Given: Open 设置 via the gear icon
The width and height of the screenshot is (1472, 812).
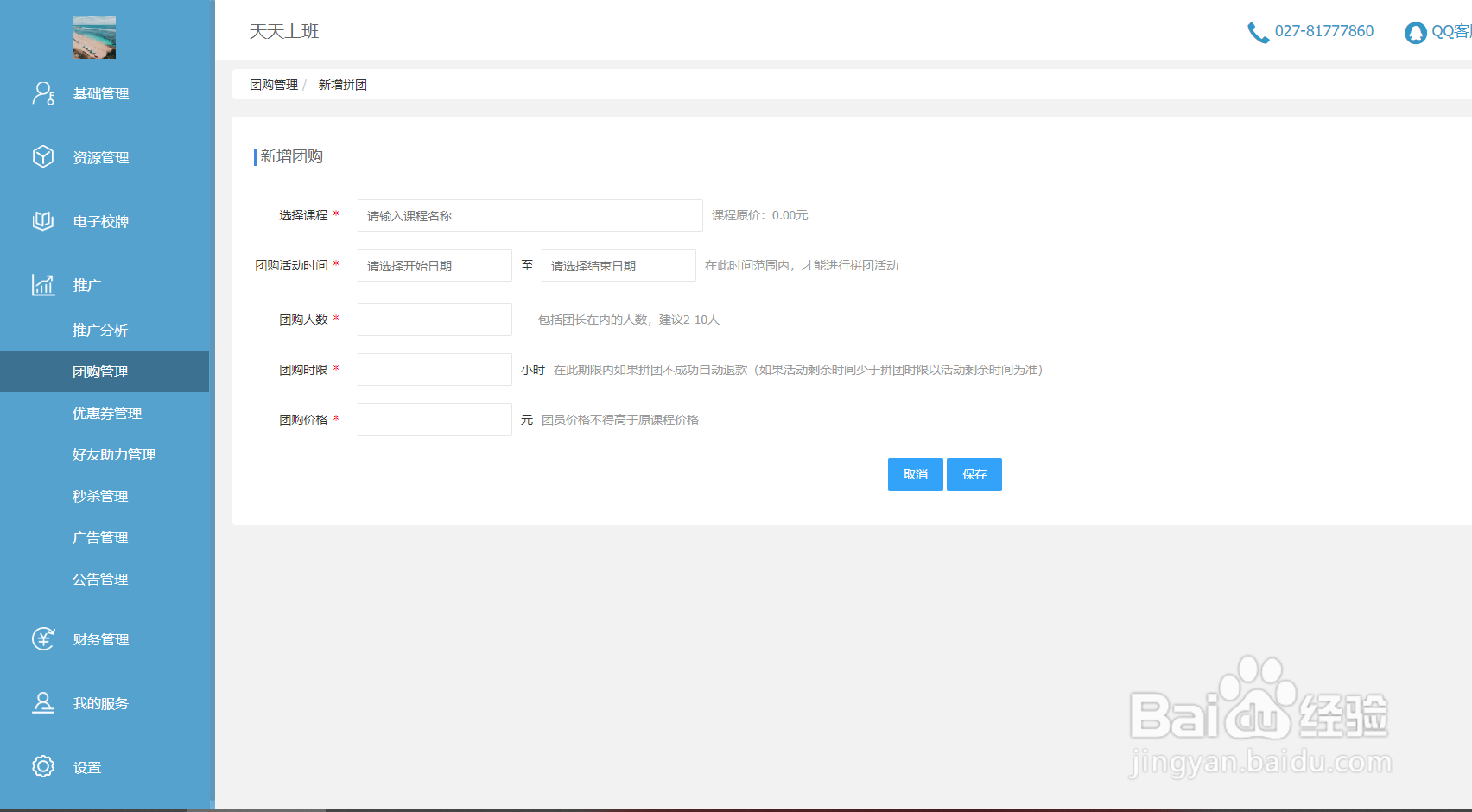Looking at the screenshot, I should pyautogui.click(x=42, y=767).
